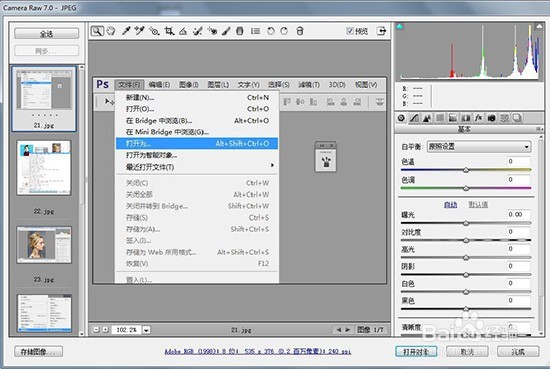Click the 阴影 shadows slider handle
The height and width of the screenshot is (369, 550).
[x=466, y=274]
